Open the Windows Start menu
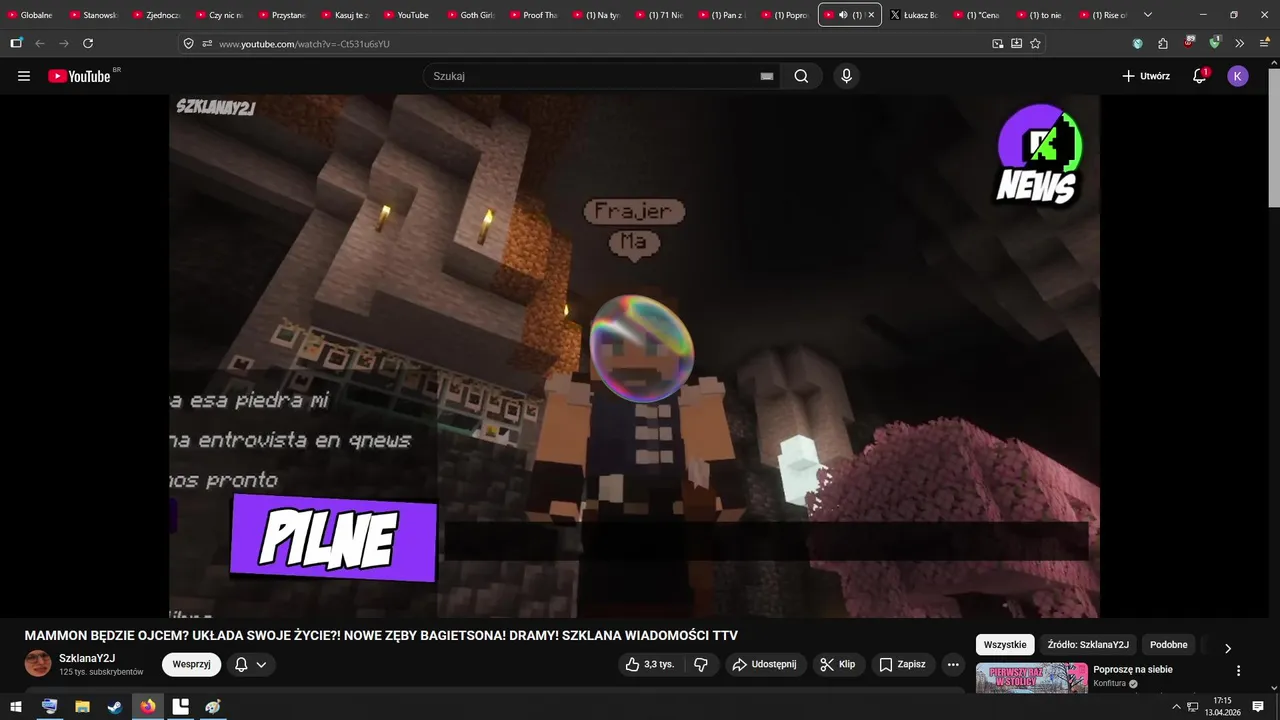The width and height of the screenshot is (1280, 720). coord(16,706)
